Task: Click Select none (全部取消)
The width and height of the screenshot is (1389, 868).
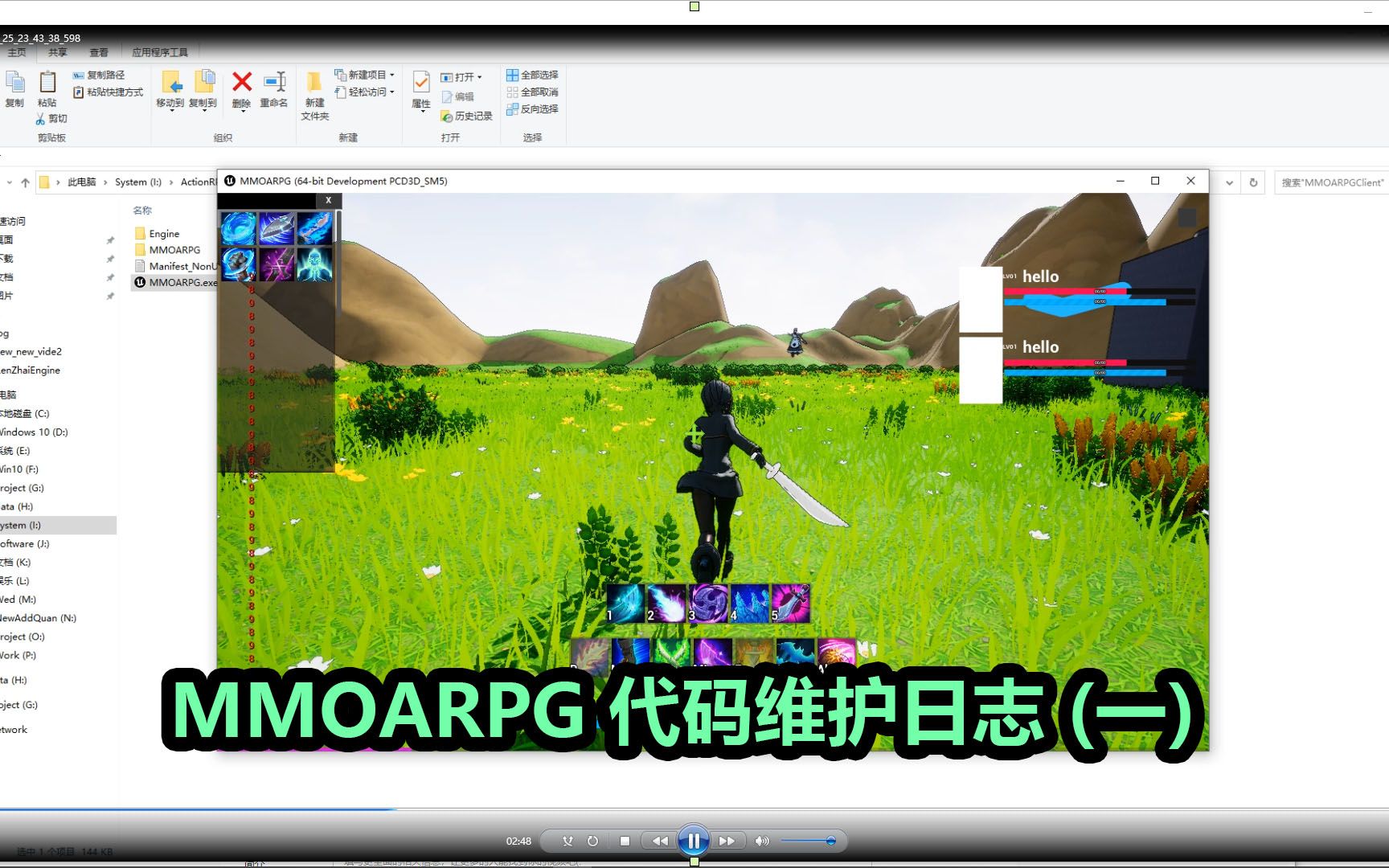Action: point(532,92)
